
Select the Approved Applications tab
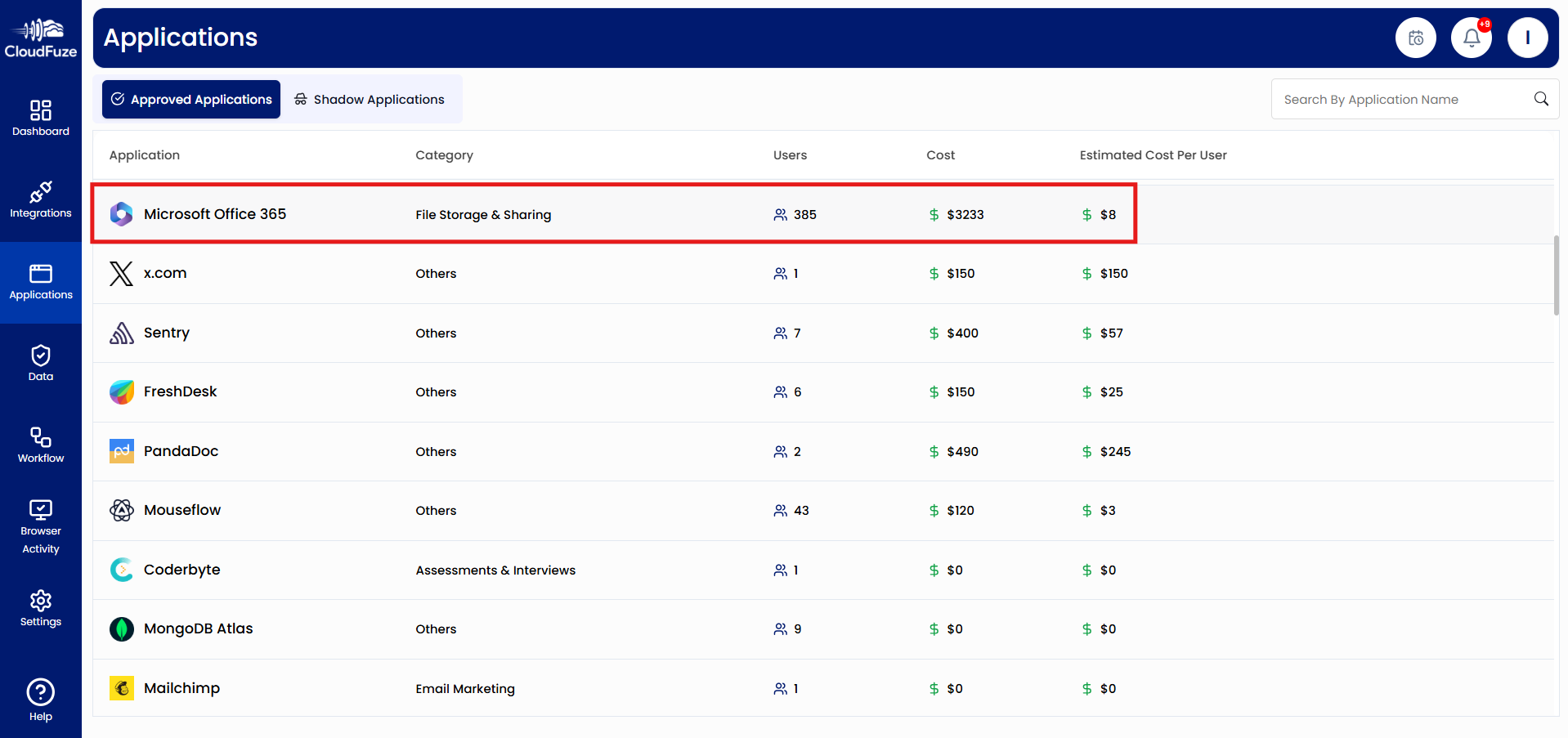(190, 99)
